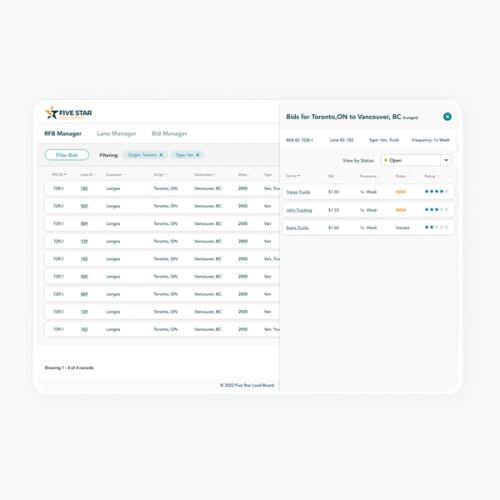Open carrier link in the four-star bid row
500x500 pixels.
point(298,192)
